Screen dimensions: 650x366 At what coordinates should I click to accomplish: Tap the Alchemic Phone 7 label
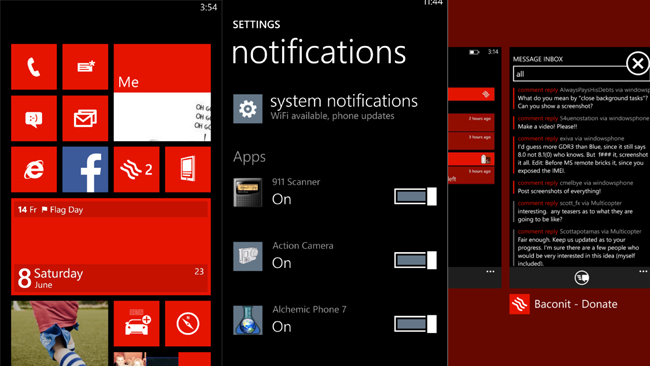pos(309,310)
